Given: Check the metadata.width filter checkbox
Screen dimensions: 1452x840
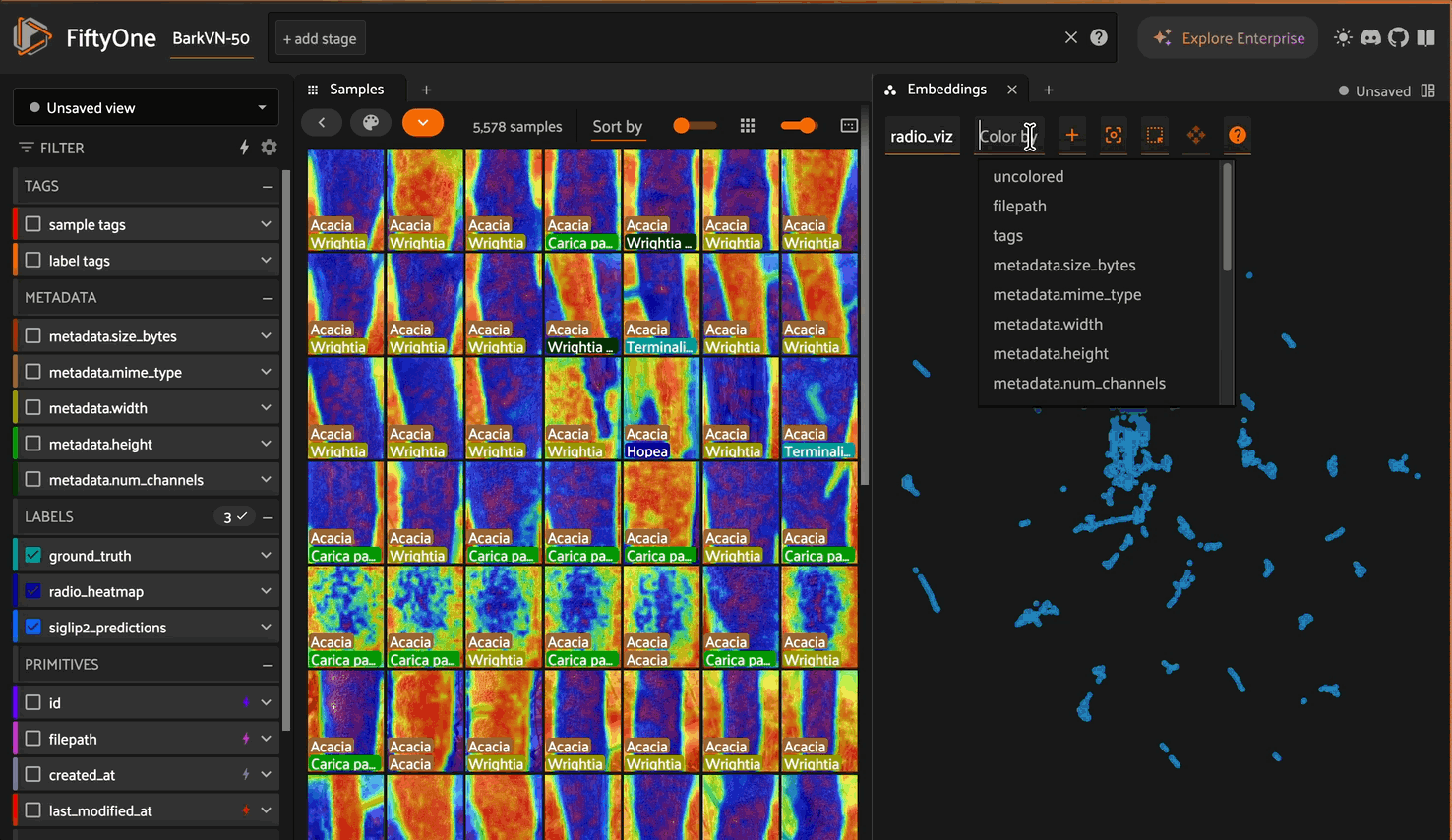Looking at the screenshot, I should tap(33, 407).
